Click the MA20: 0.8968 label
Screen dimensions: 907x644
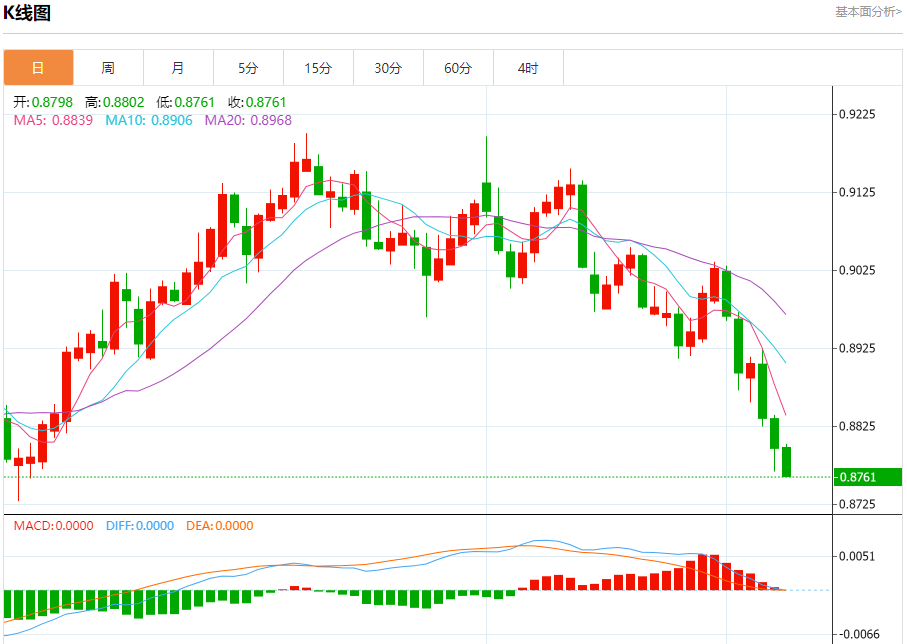click(x=248, y=120)
